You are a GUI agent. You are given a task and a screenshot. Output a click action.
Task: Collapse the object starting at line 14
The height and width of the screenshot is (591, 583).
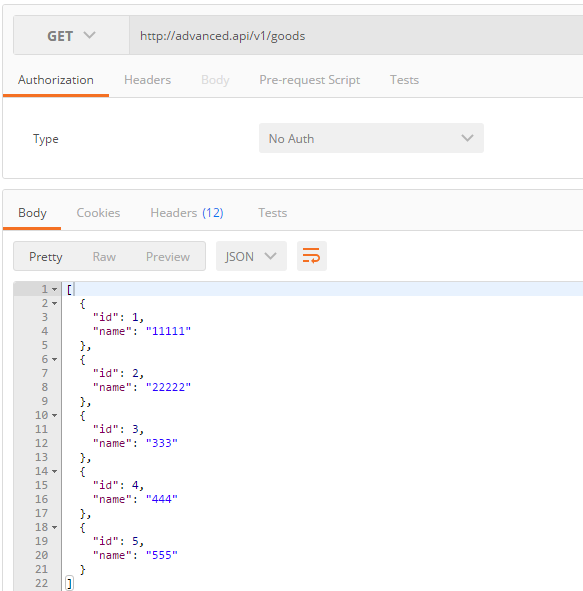click(x=55, y=471)
